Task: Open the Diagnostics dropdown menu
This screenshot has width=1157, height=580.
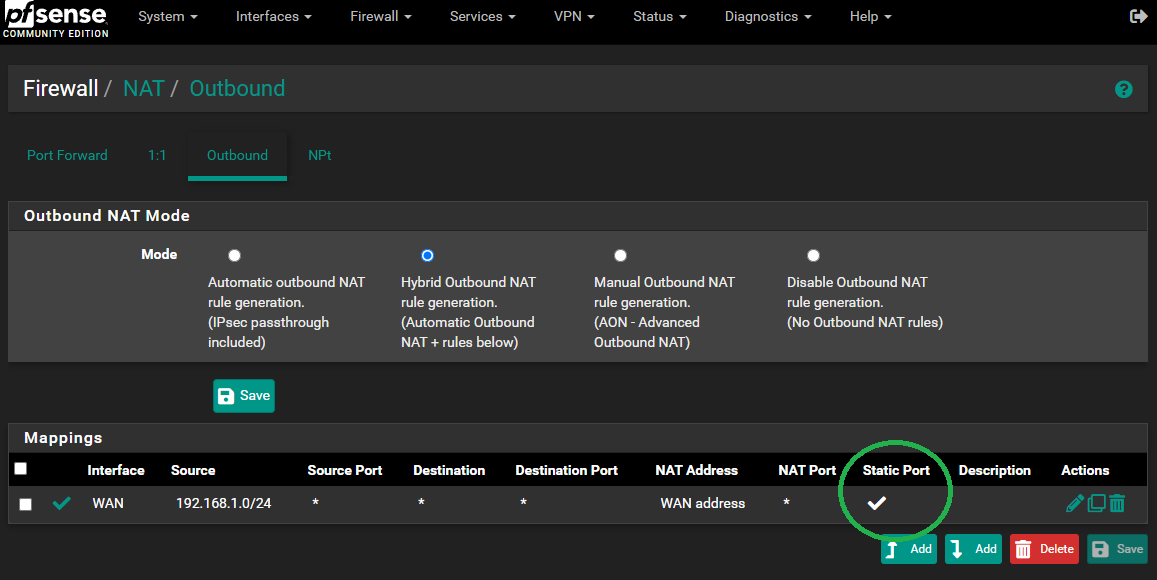Action: click(767, 16)
